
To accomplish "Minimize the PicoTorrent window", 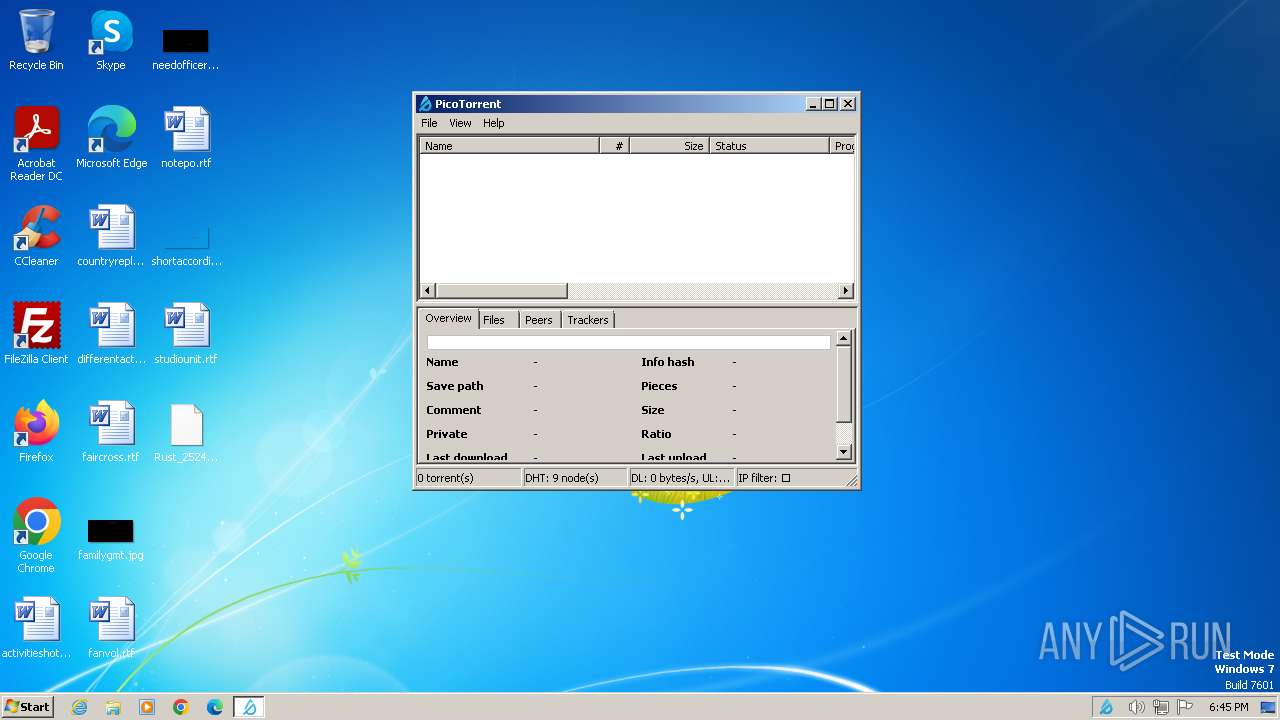I will 813,104.
